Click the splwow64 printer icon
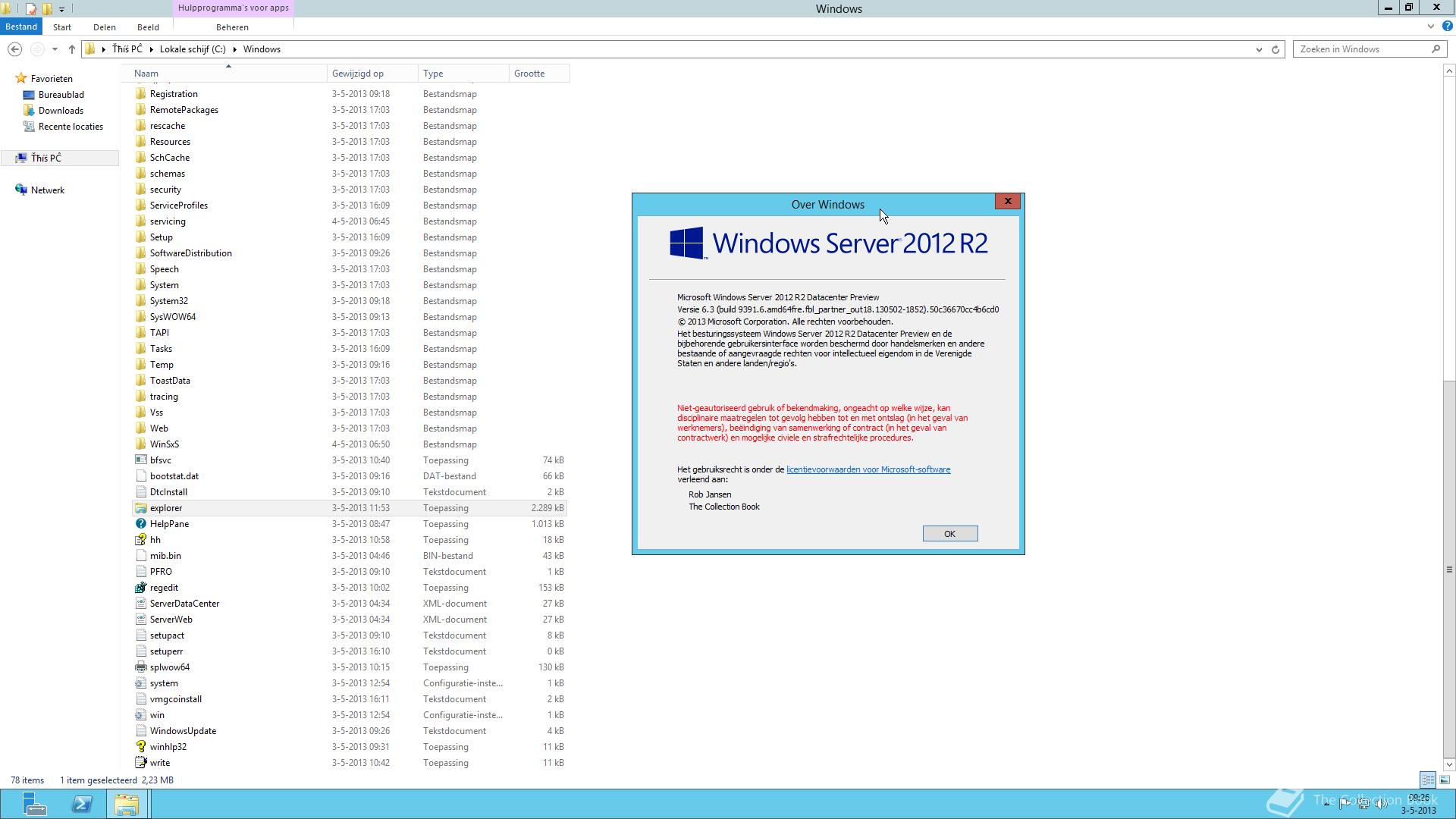Viewport: 1456px width, 819px height. pos(140,667)
